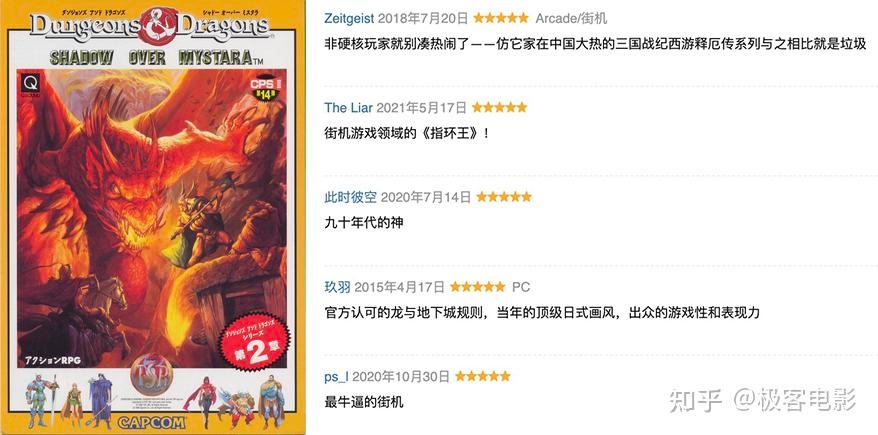Click the star rating next to 此时彼空

(x=503, y=197)
